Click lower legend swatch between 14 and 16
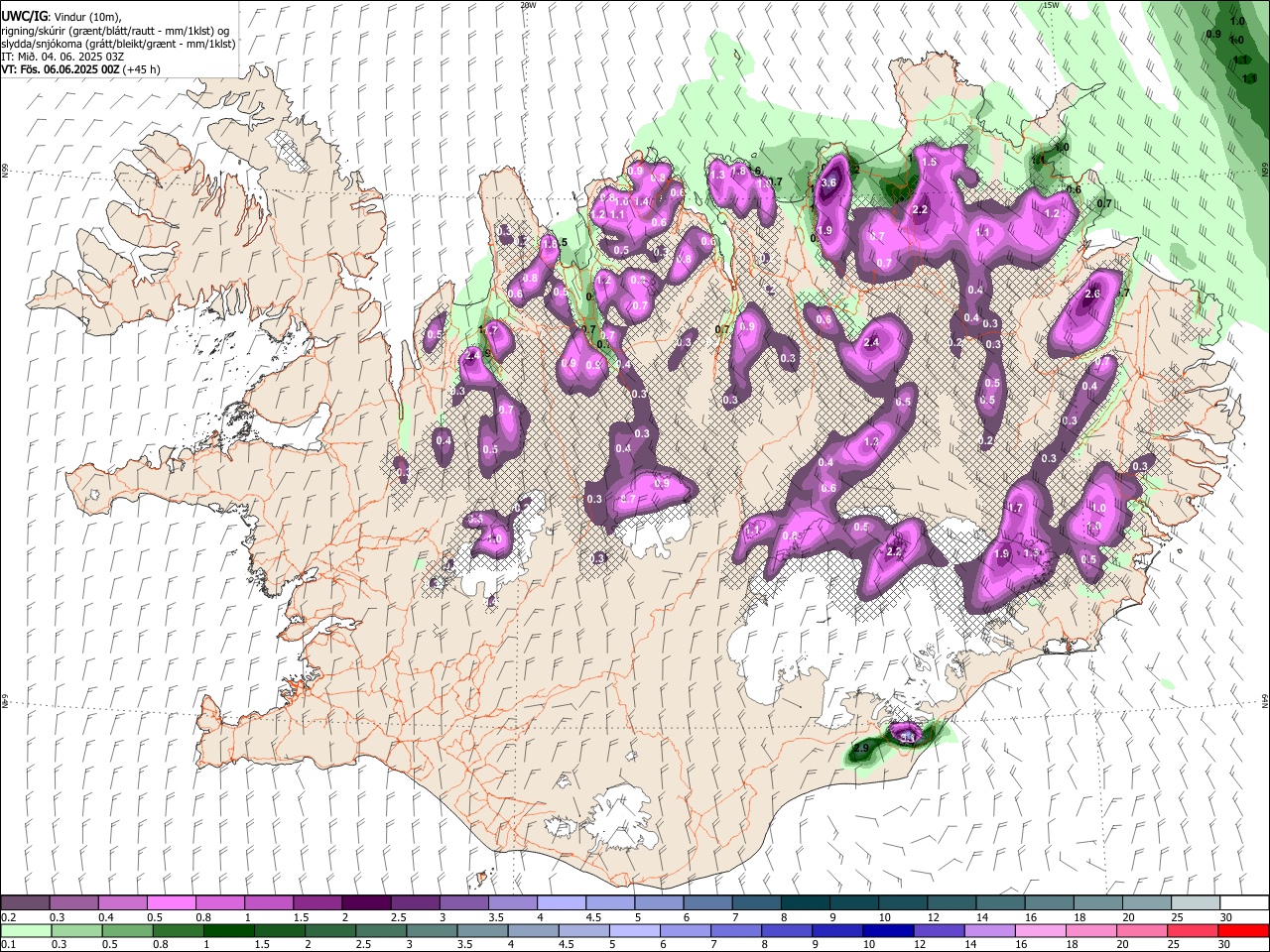 (x=988, y=930)
